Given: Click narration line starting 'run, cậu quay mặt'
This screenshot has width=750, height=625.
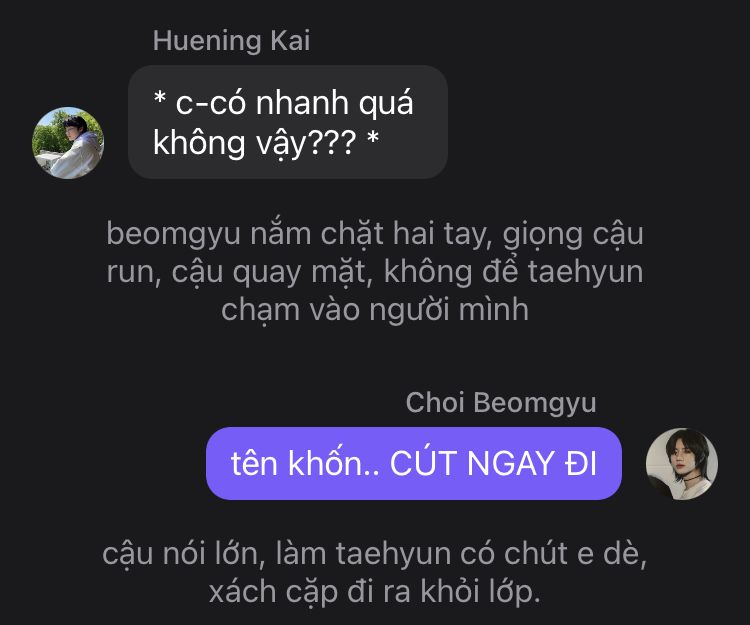Looking at the screenshot, I should (x=375, y=272).
